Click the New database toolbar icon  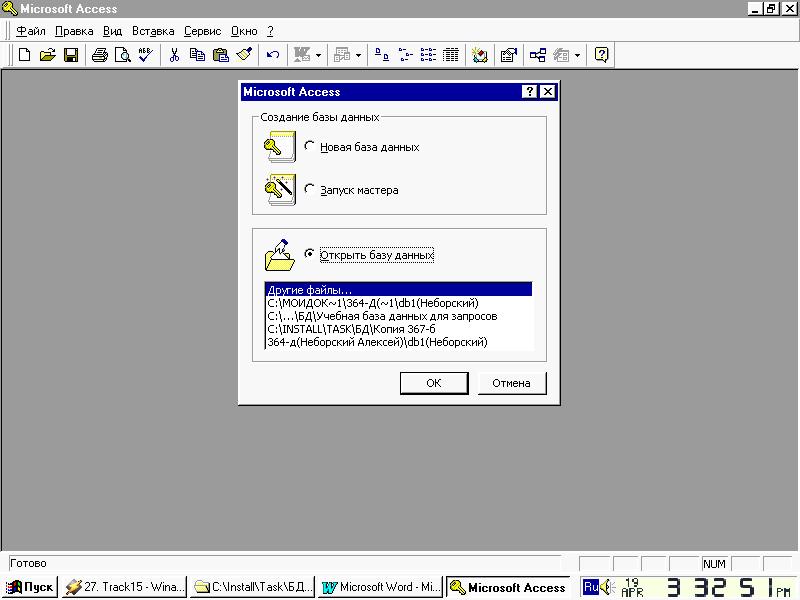pyautogui.click(x=24, y=55)
